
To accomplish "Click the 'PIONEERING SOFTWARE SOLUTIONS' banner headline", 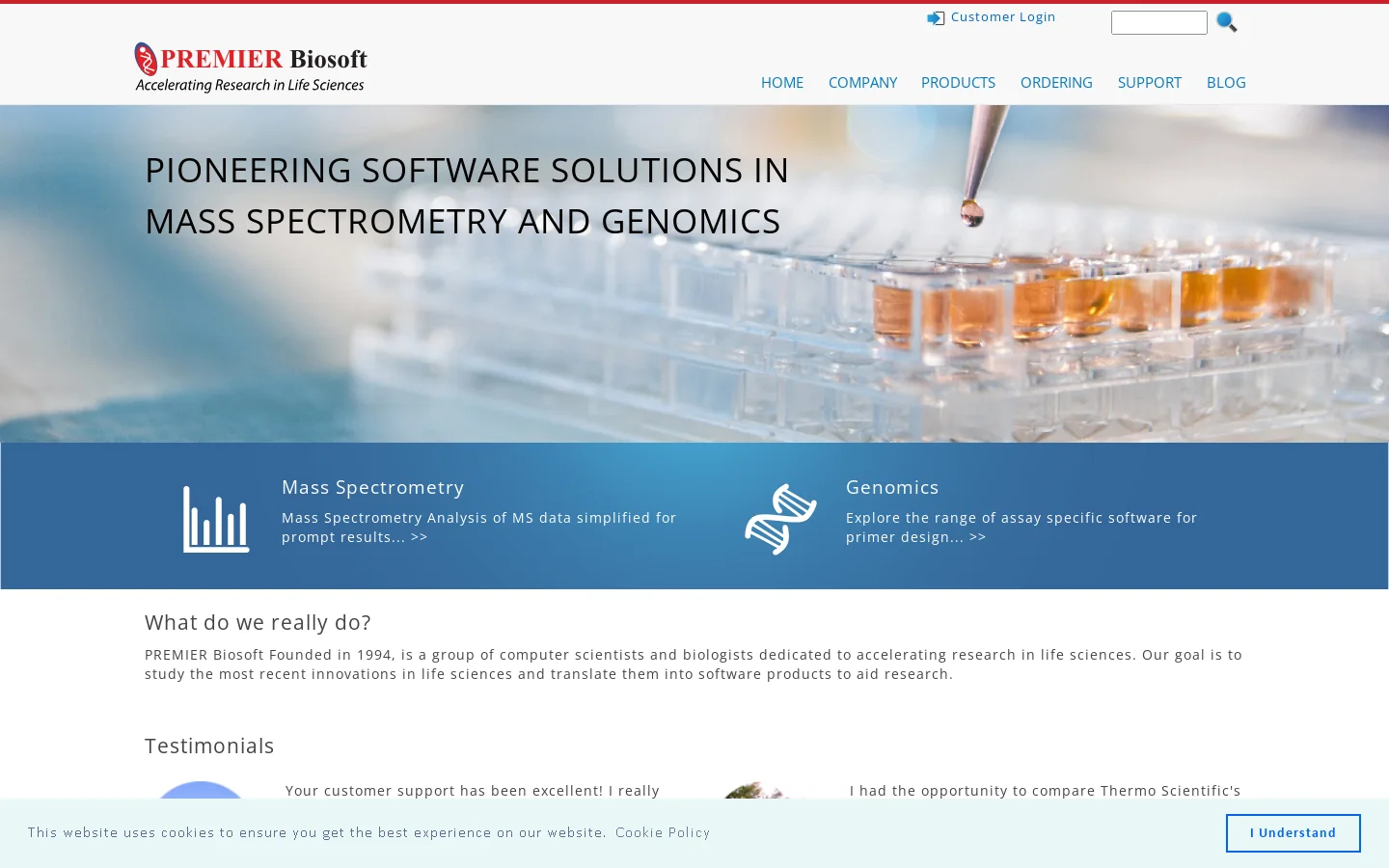I will coord(467,196).
